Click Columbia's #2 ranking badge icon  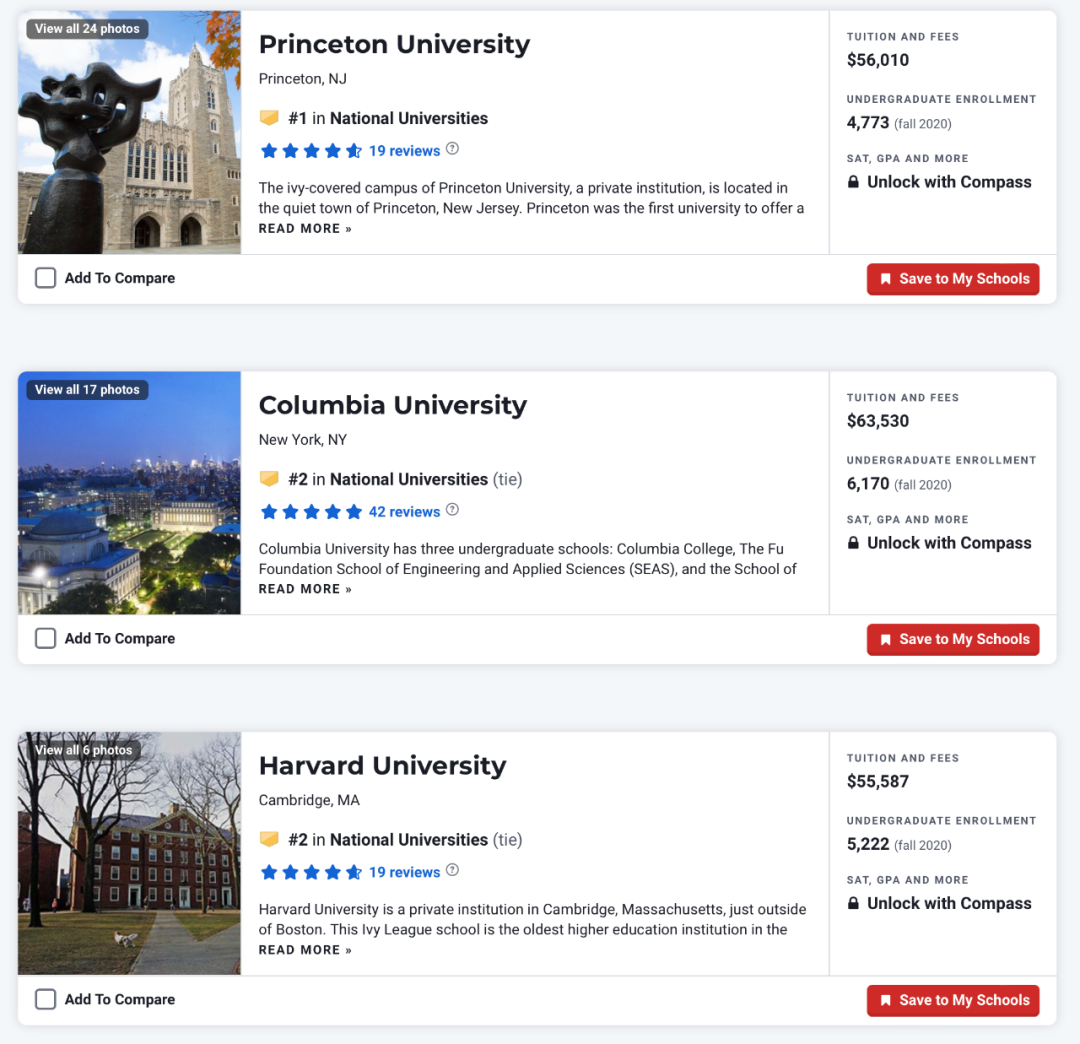click(x=269, y=479)
